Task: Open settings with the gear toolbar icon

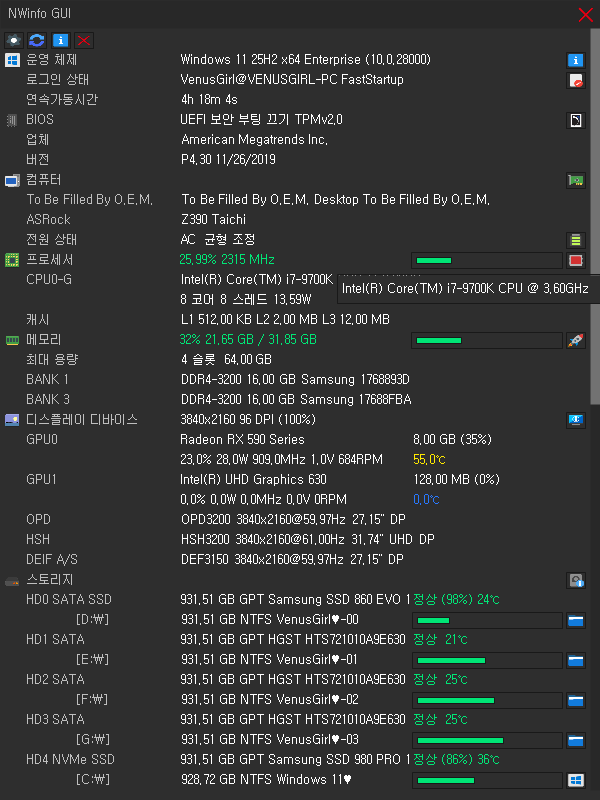Action: (x=14, y=40)
